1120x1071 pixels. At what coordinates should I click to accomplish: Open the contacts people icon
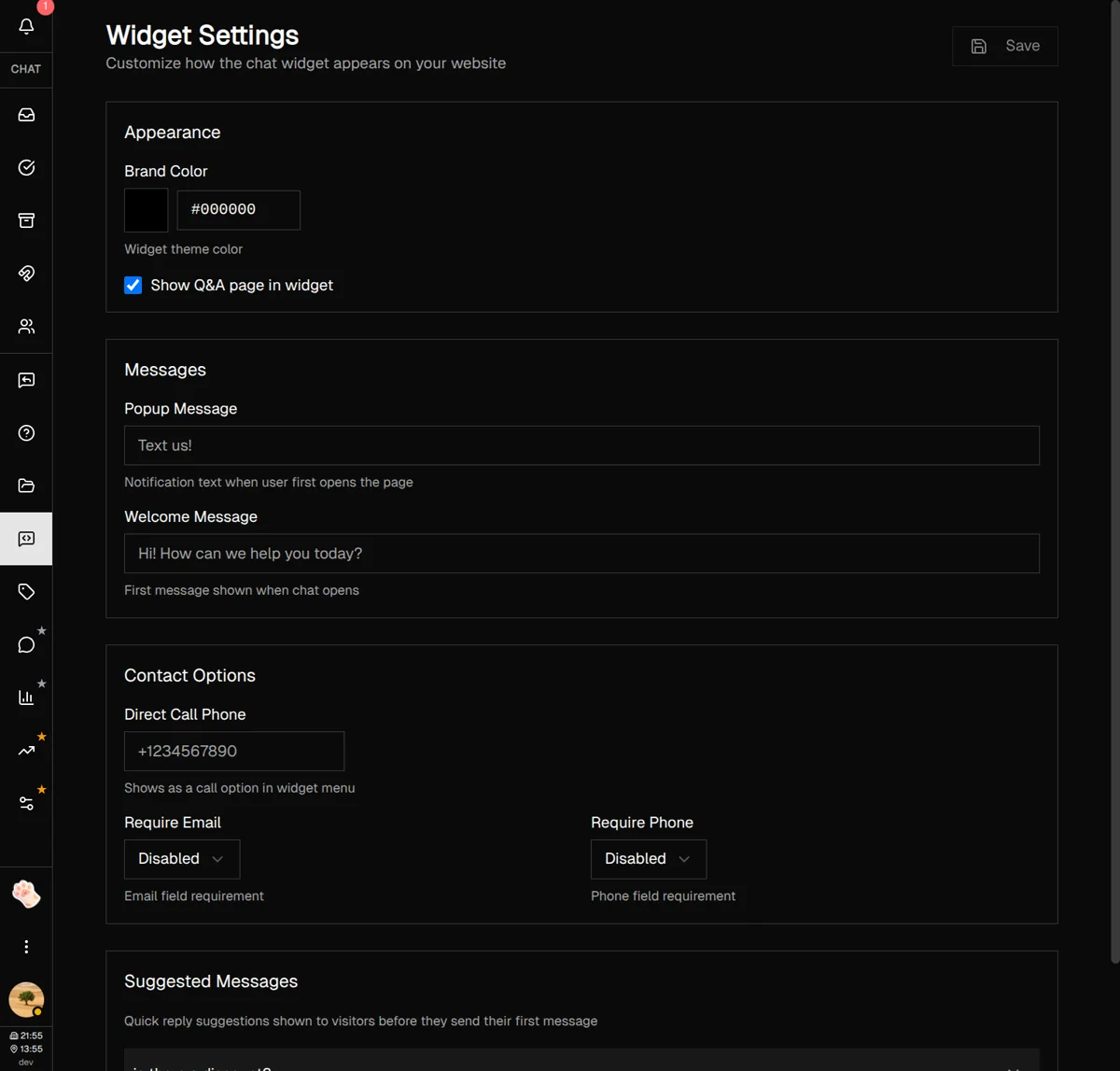(26, 327)
